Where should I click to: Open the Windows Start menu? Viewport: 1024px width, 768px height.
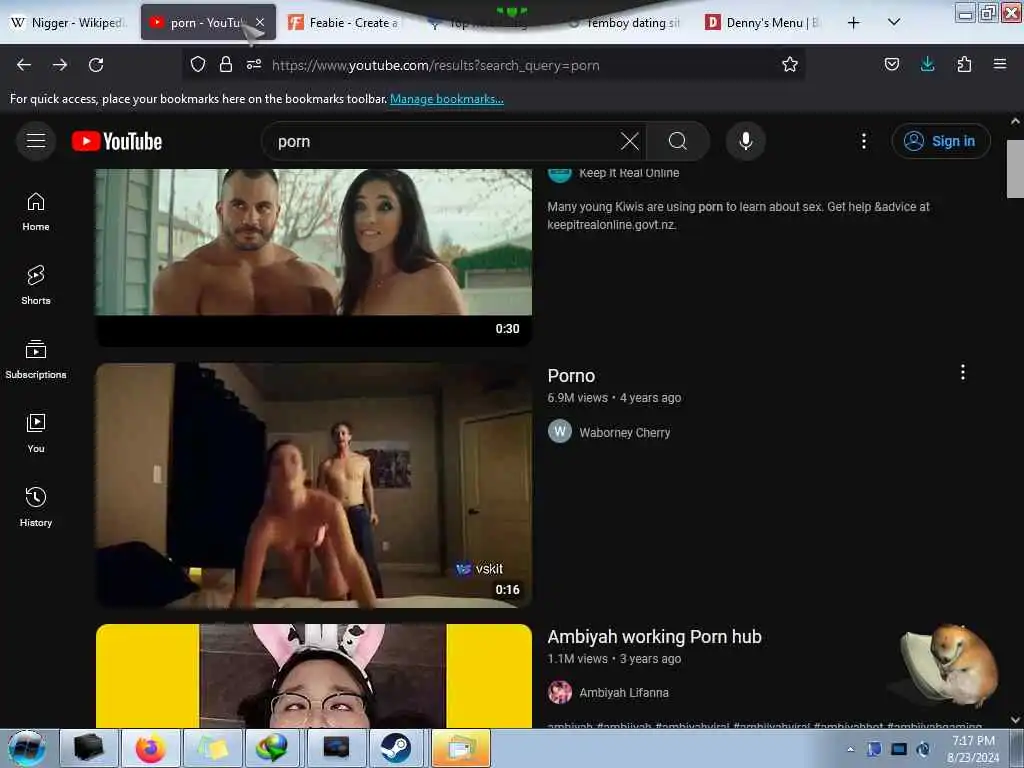[x=26, y=748]
